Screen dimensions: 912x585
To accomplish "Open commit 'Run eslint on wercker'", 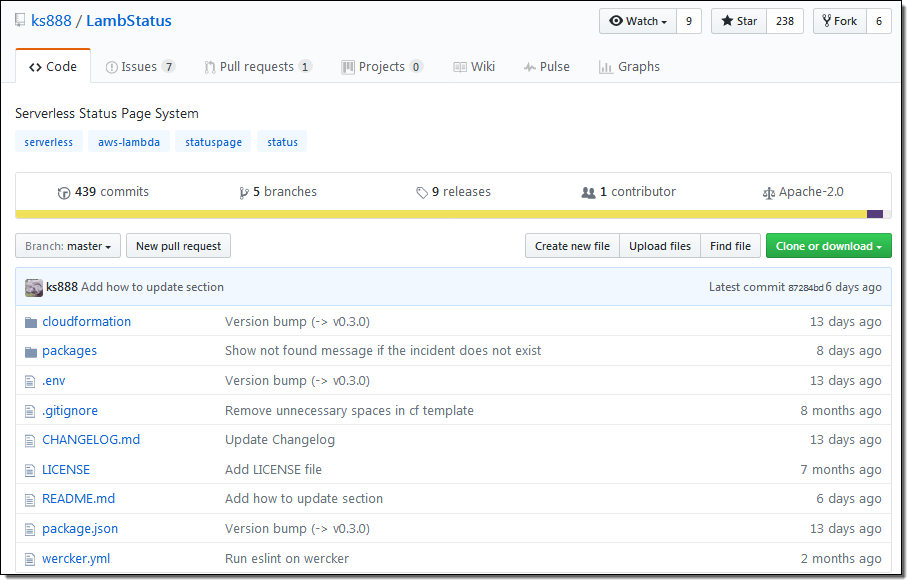I will (x=287, y=559).
